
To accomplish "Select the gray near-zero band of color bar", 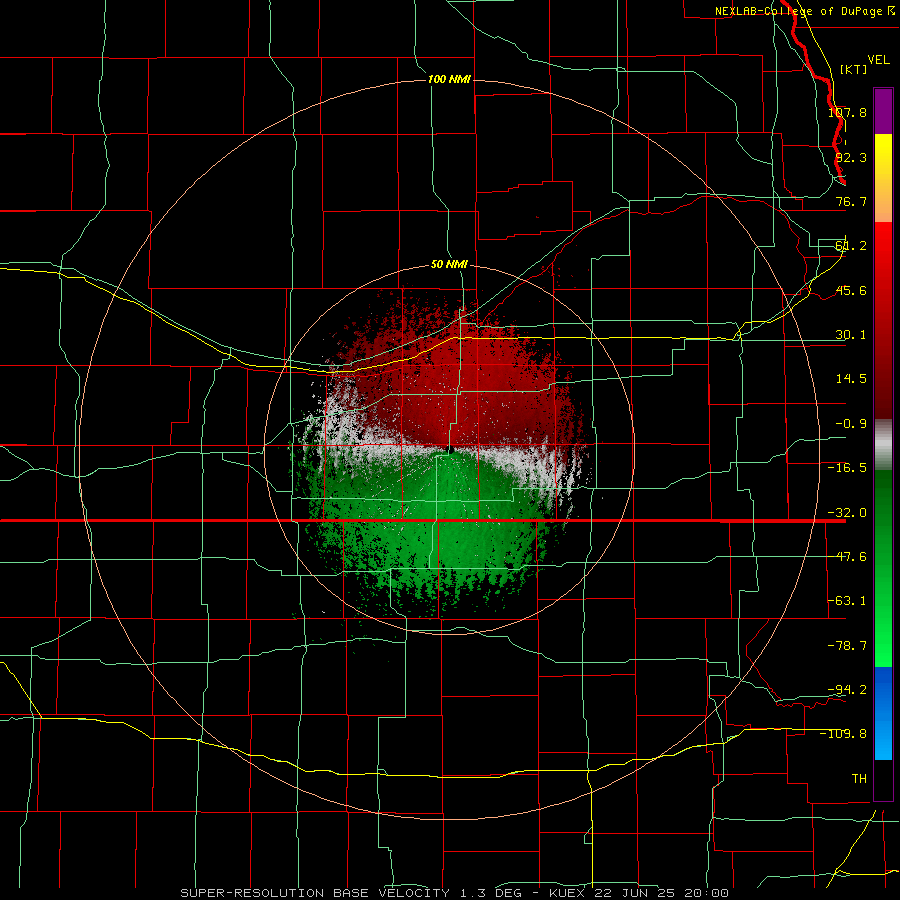I will 883,445.
